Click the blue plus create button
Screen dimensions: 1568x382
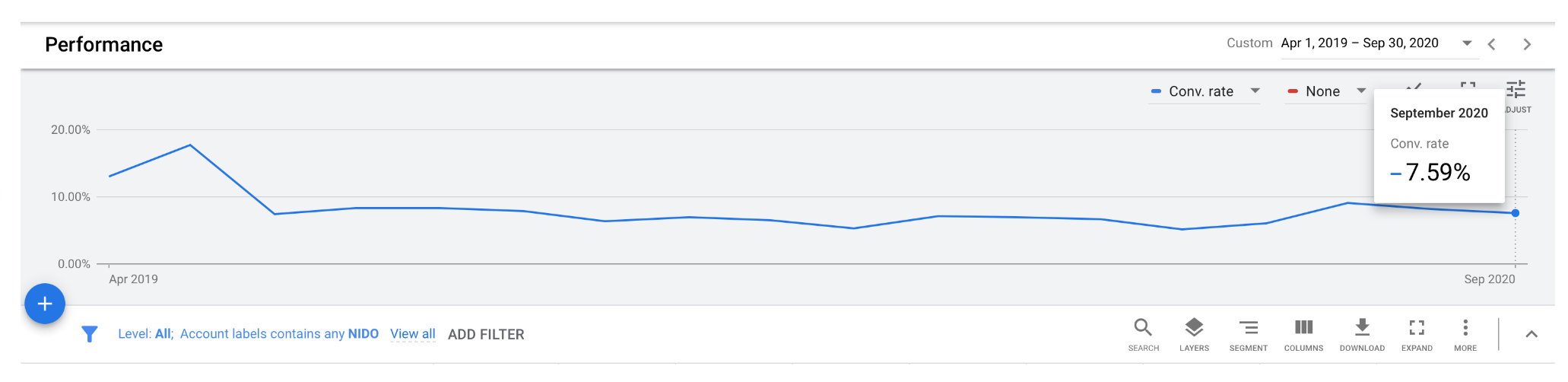(x=45, y=304)
